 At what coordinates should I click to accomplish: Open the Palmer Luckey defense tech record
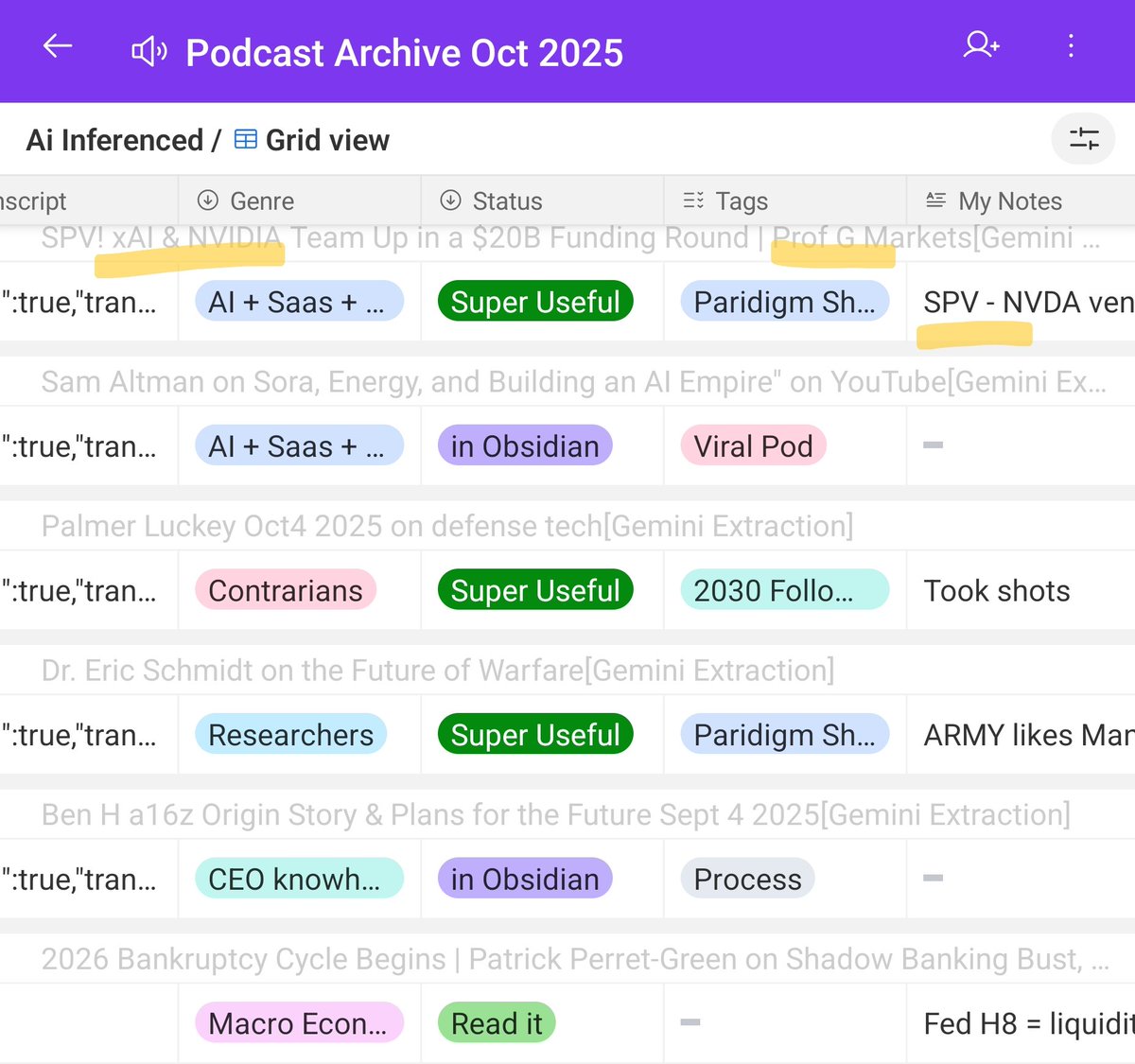click(447, 526)
